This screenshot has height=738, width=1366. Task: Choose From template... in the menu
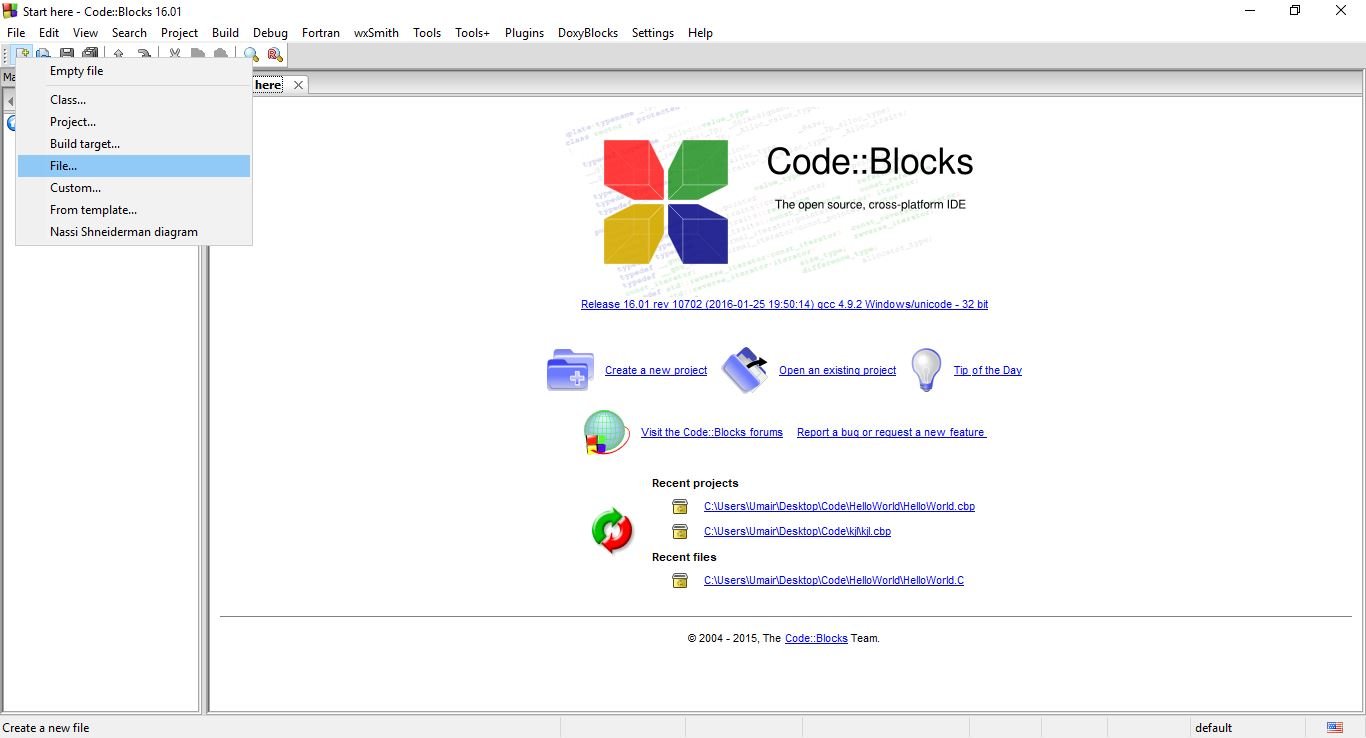[x=93, y=210]
